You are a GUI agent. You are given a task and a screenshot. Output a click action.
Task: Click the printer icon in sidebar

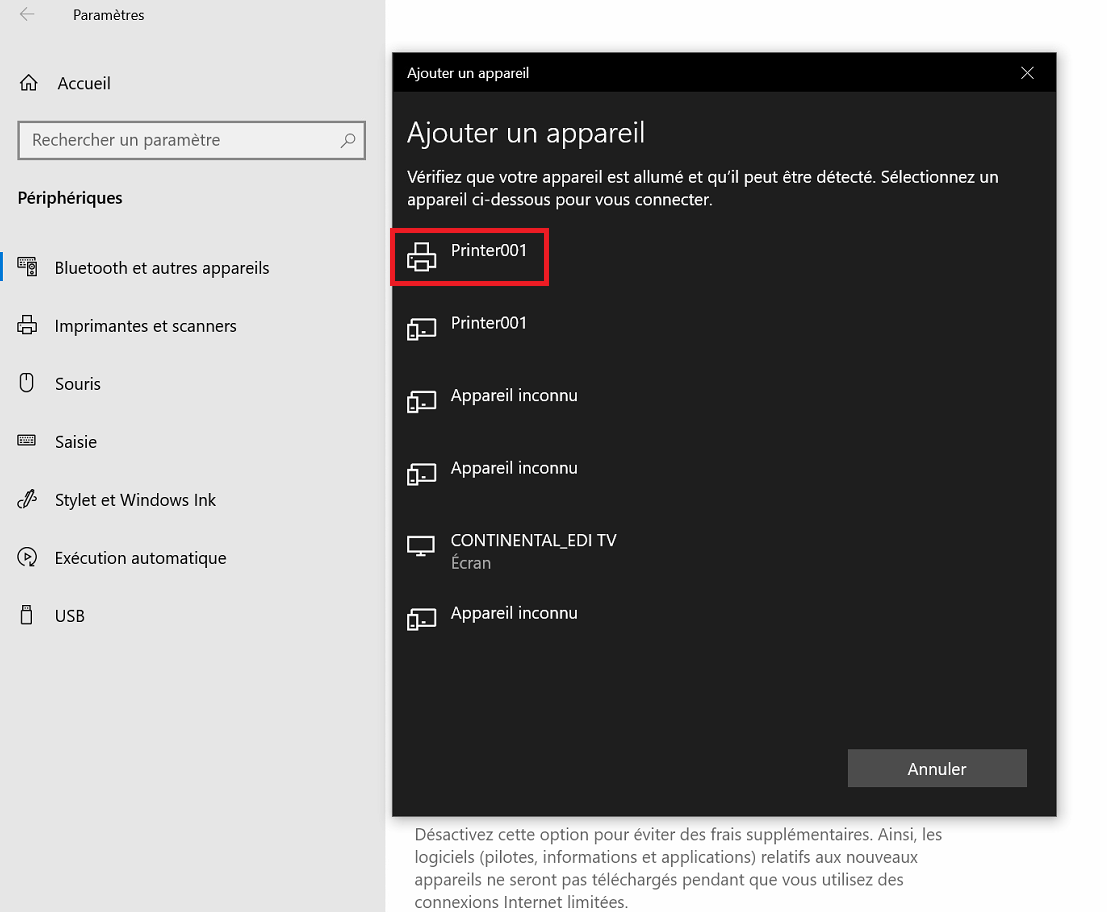[x=27, y=325]
